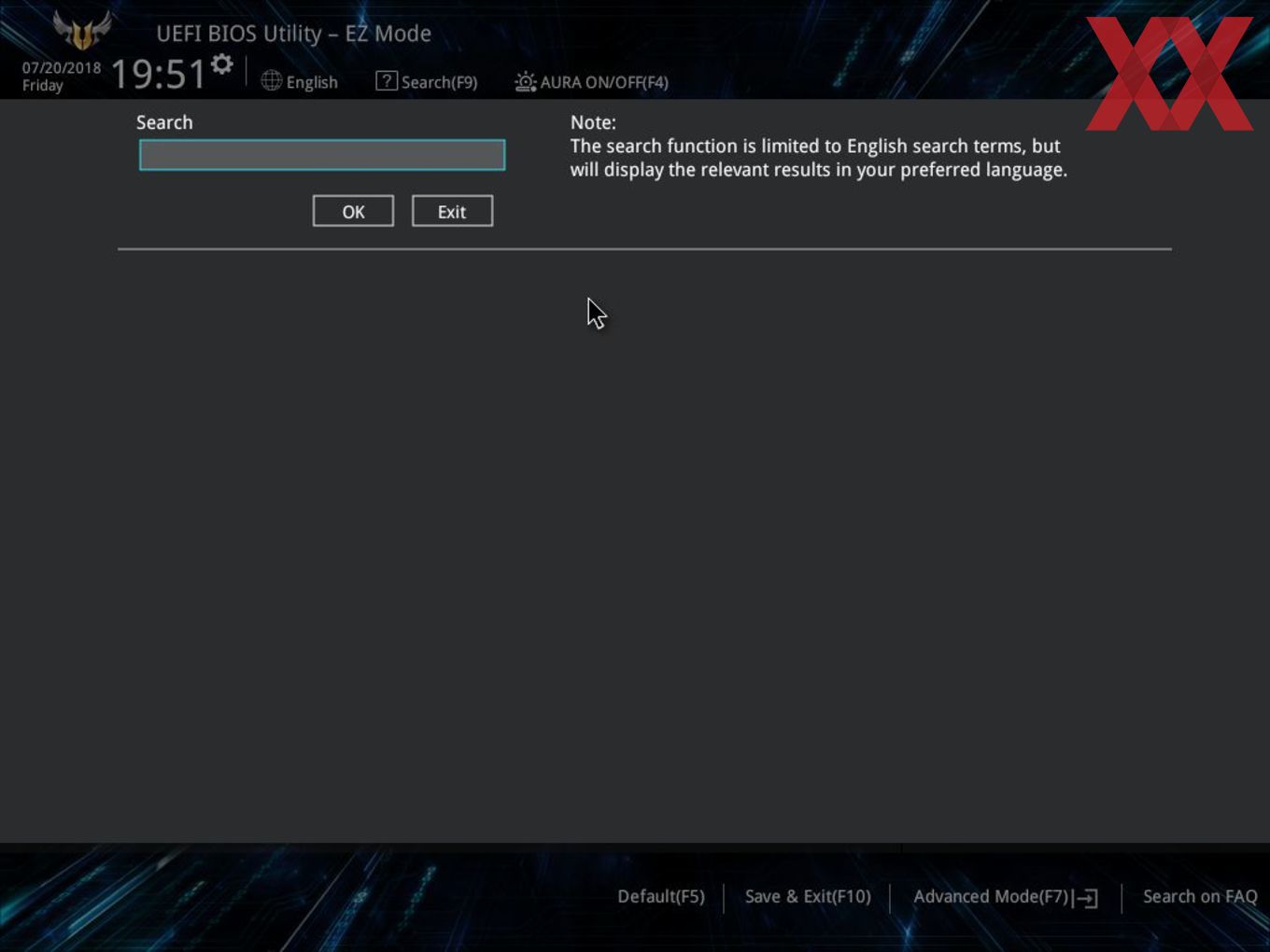Click the 07/20/2018 date text
The height and width of the screenshot is (952, 1270).
pos(62,68)
